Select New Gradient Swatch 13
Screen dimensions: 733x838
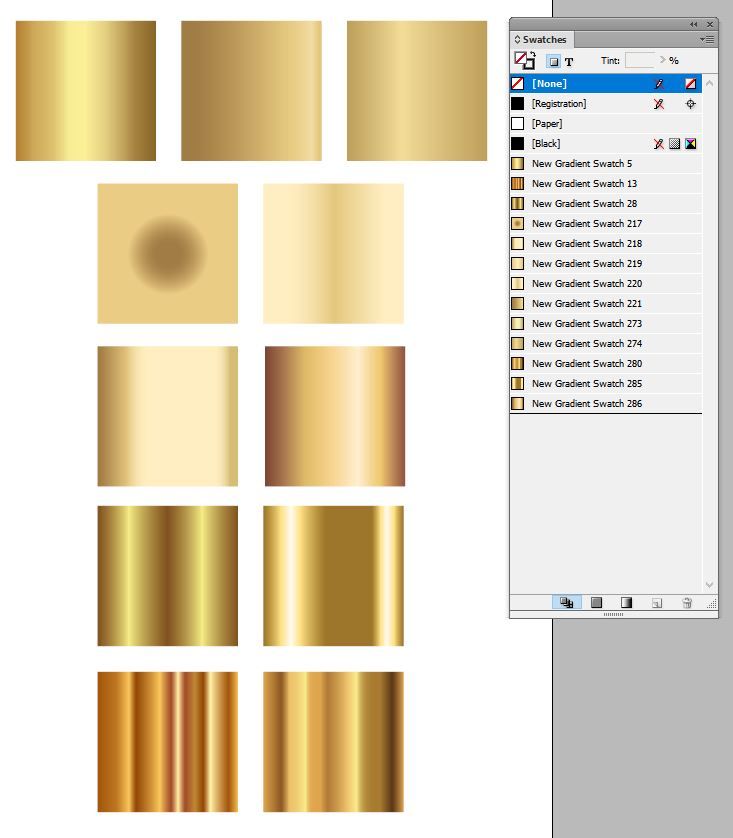tap(606, 183)
